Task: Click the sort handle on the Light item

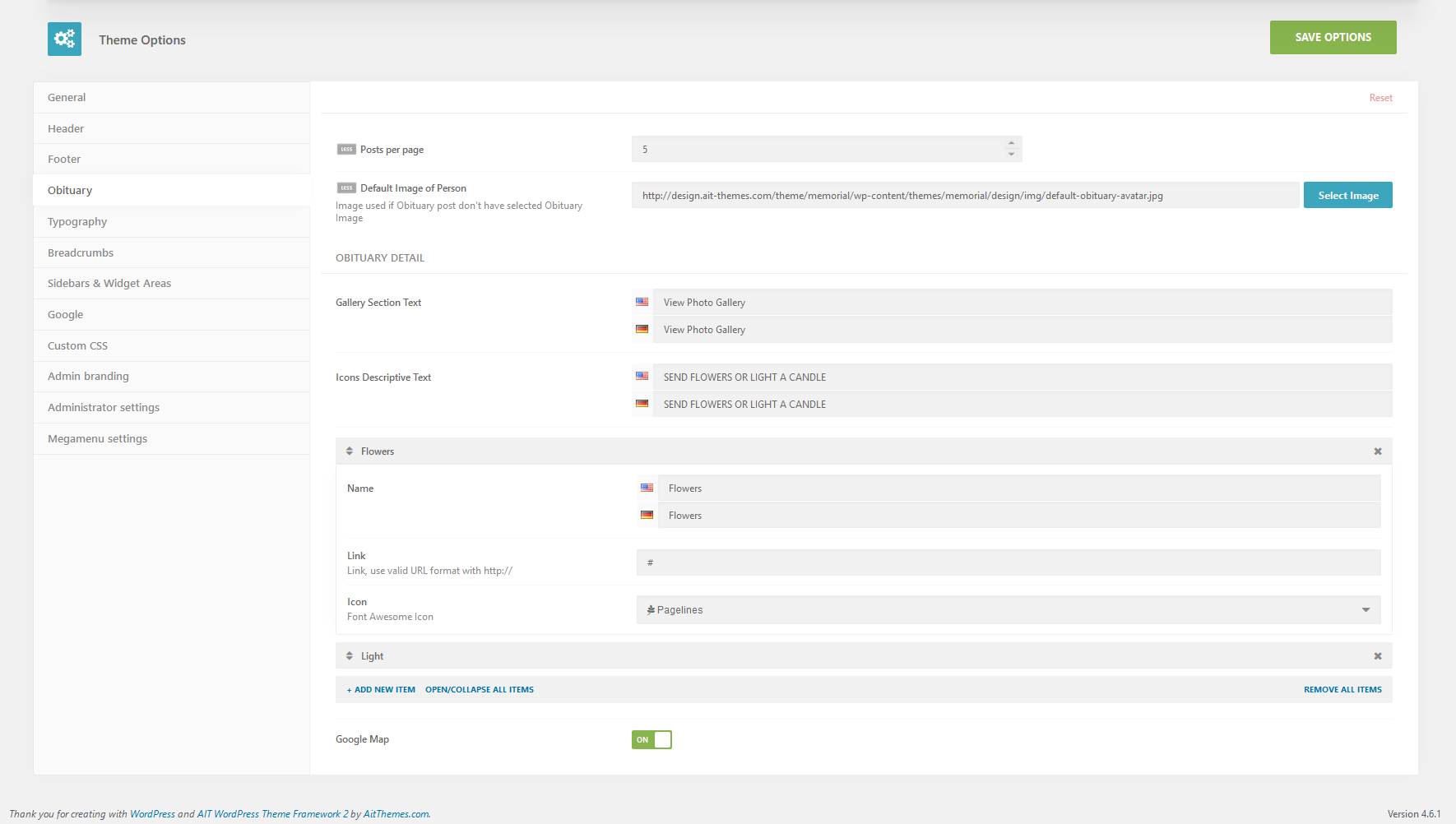Action: click(350, 656)
